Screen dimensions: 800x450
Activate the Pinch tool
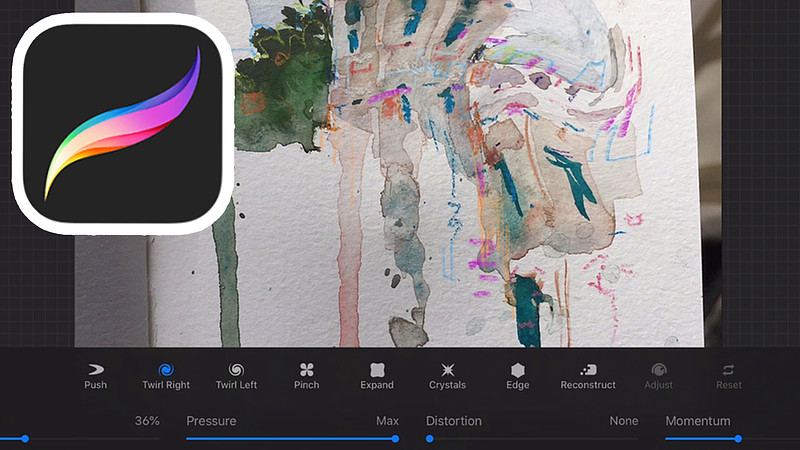coord(307,375)
